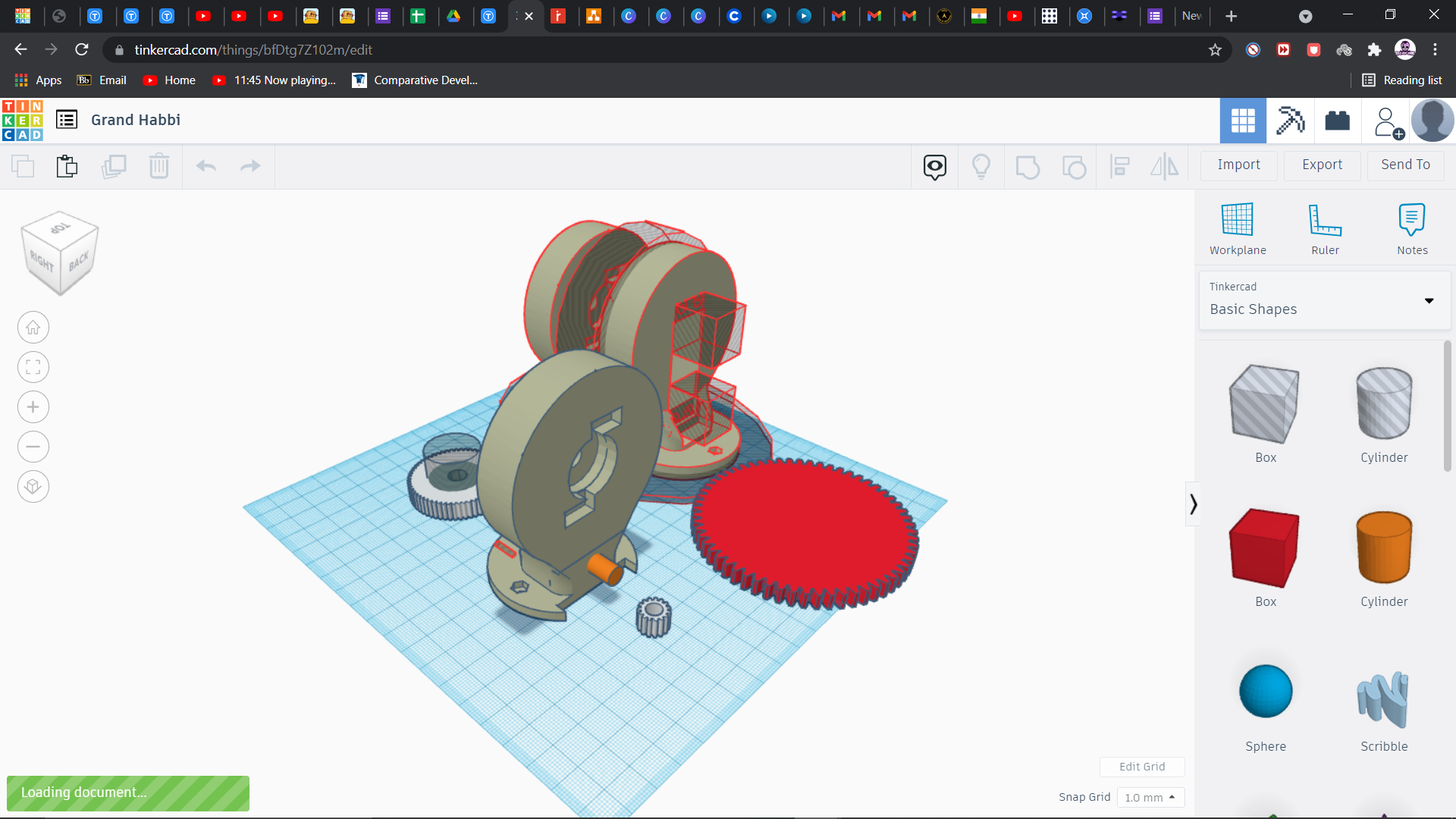Click the Zoom out button
The height and width of the screenshot is (819, 1456).
coord(33,447)
